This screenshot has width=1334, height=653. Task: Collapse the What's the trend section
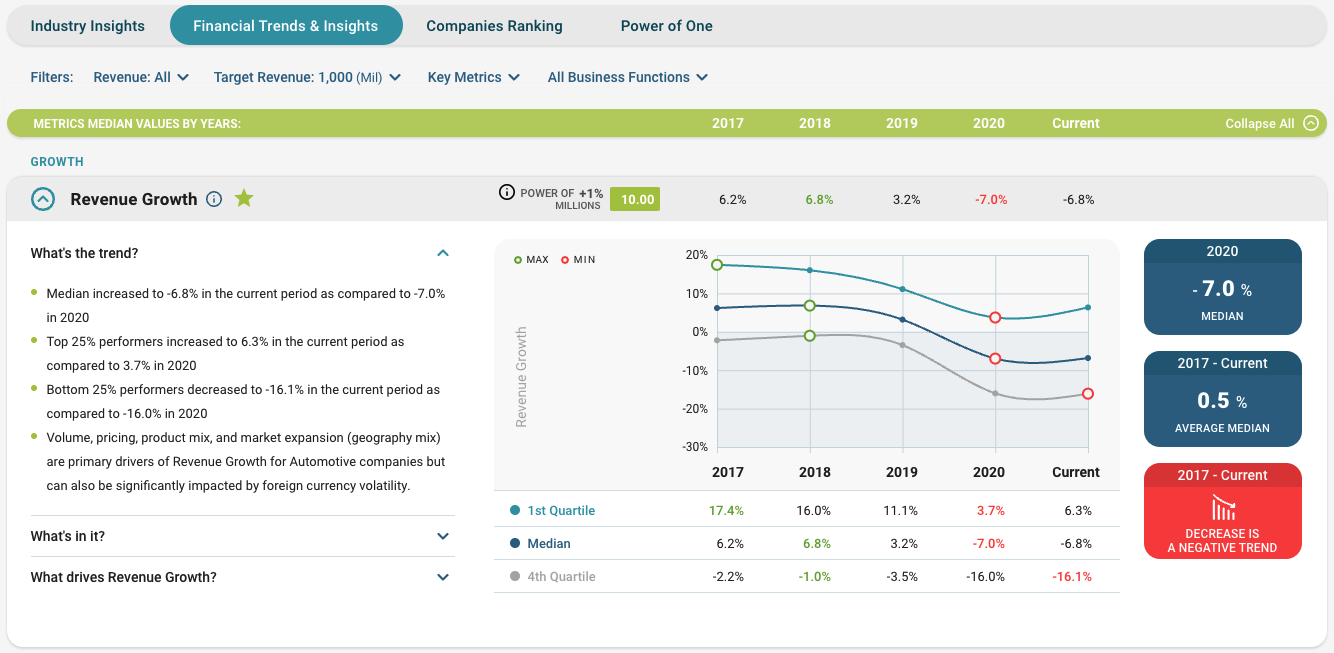coord(442,254)
